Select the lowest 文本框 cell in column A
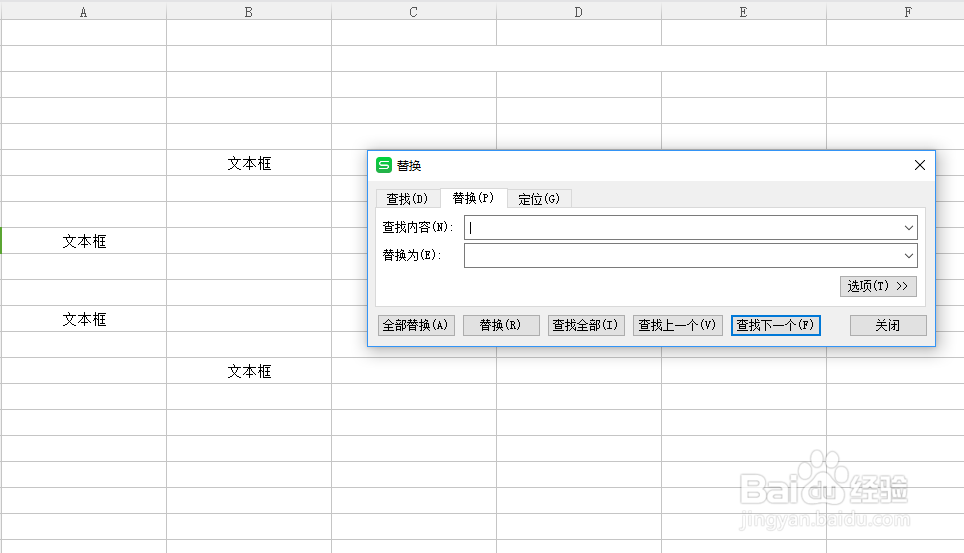The width and height of the screenshot is (964, 553). click(x=84, y=319)
